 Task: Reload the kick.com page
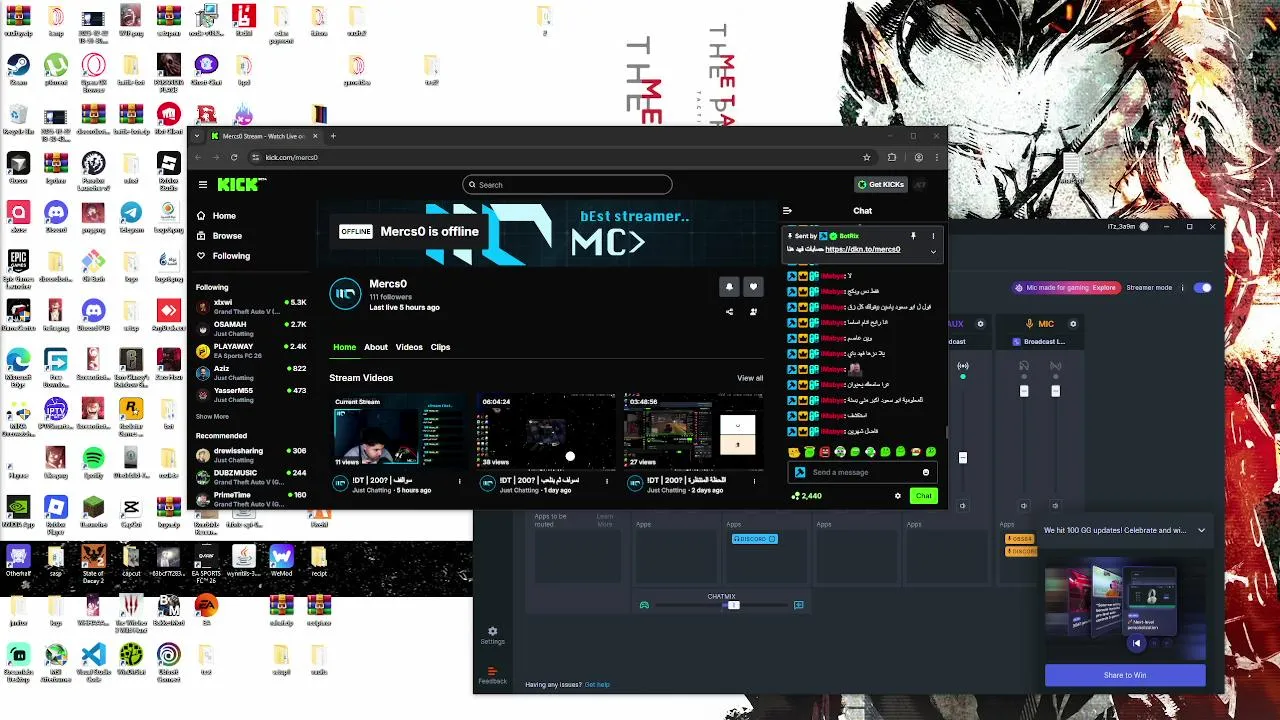(x=234, y=157)
